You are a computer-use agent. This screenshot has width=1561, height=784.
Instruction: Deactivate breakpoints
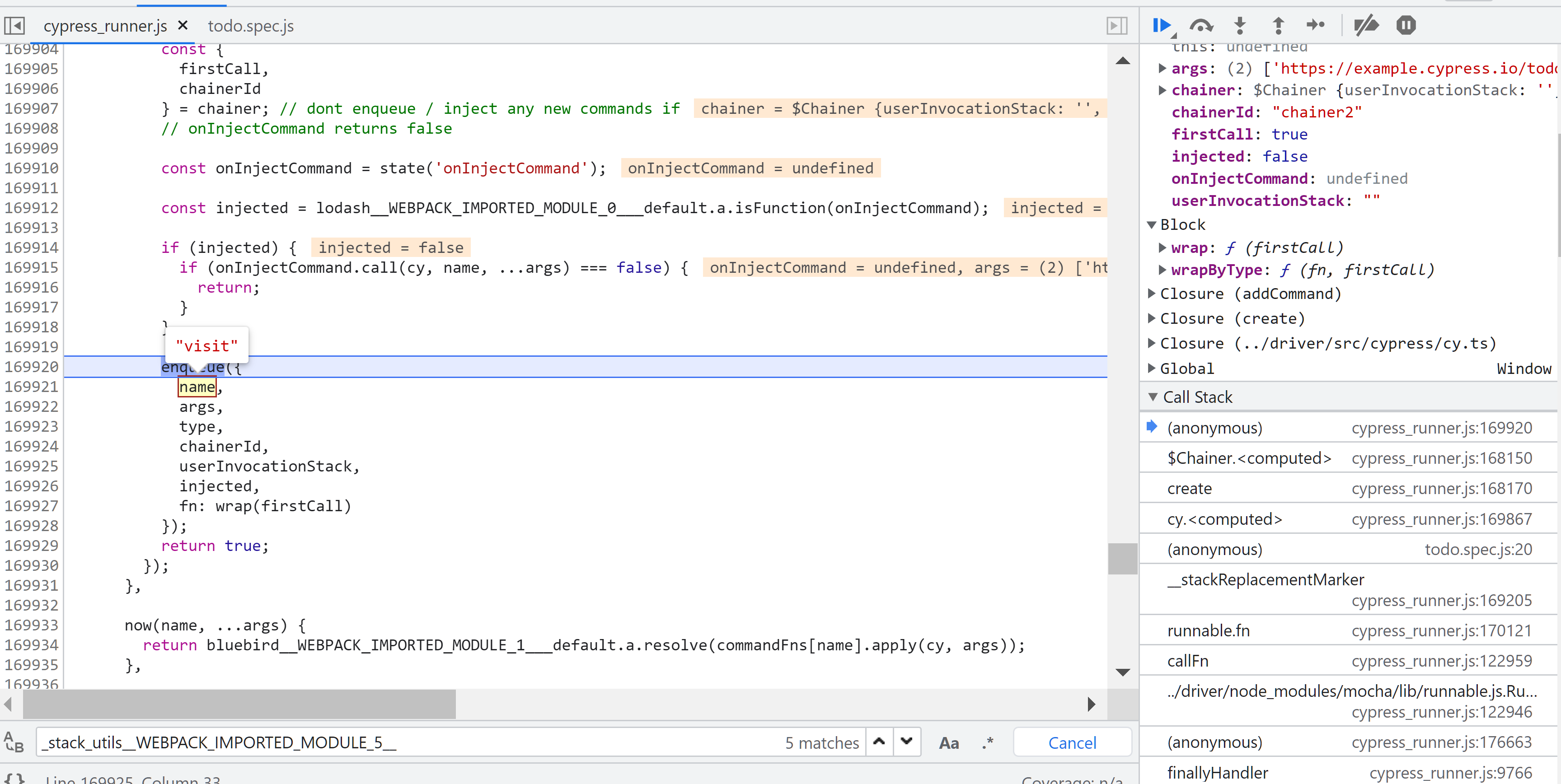1366,25
